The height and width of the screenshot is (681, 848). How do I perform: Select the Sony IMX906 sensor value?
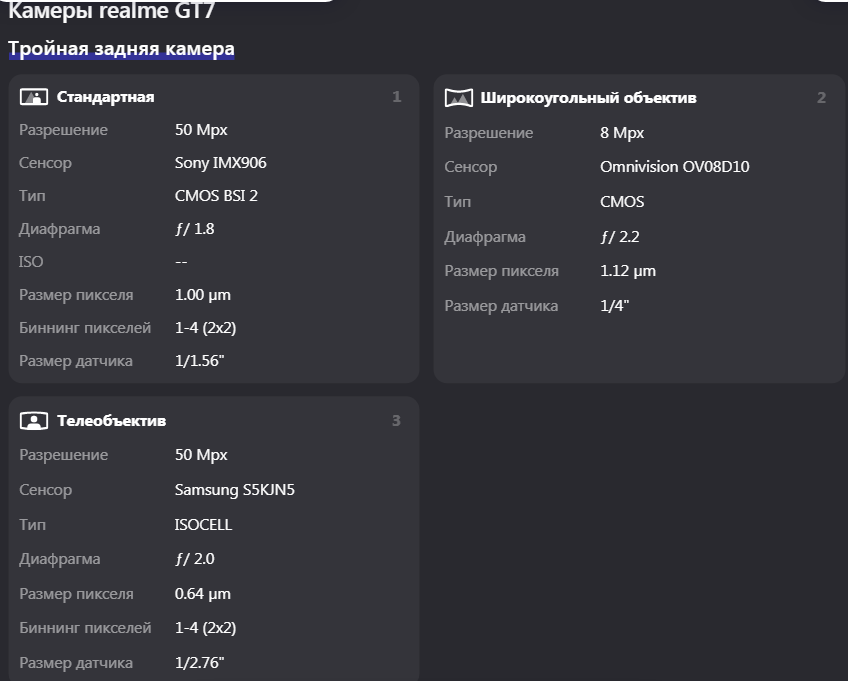[220, 163]
